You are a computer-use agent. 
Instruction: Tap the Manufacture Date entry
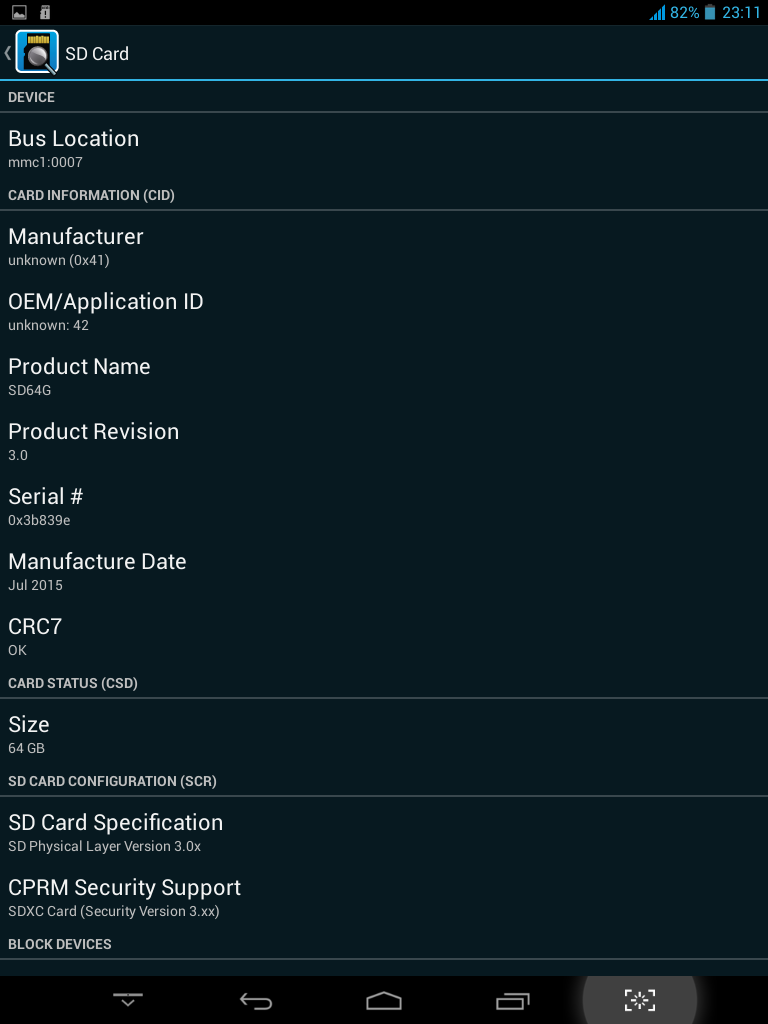pos(384,571)
